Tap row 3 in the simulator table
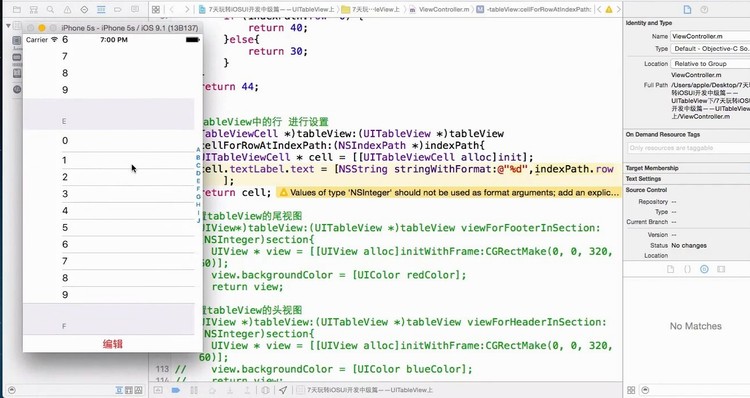 click(x=109, y=194)
